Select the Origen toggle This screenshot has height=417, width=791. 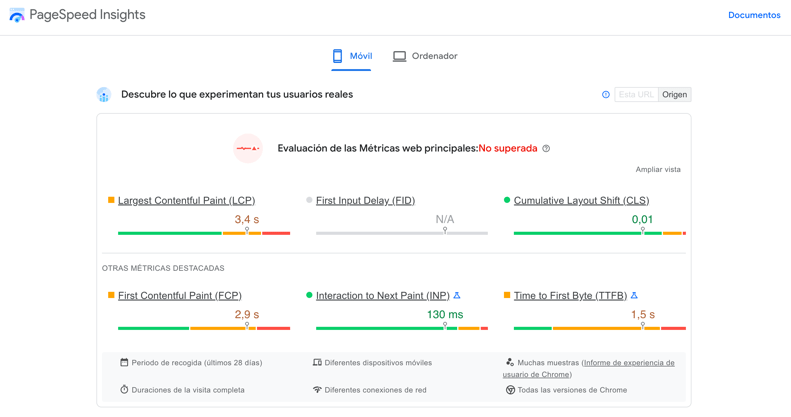point(674,94)
